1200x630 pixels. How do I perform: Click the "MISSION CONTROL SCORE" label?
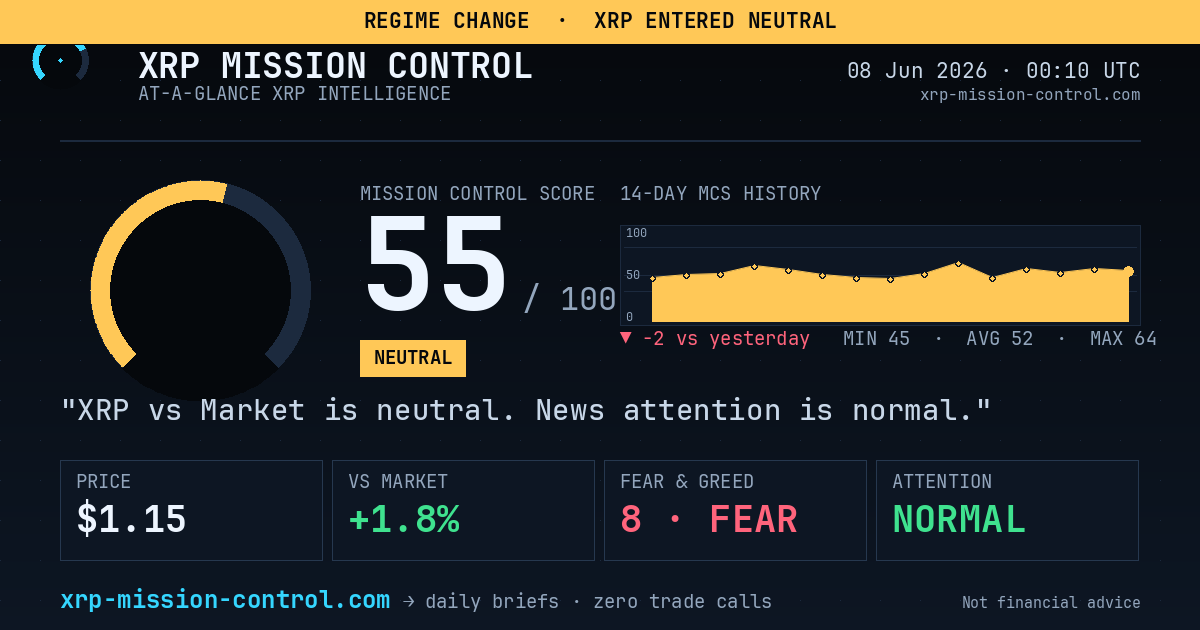click(x=478, y=194)
